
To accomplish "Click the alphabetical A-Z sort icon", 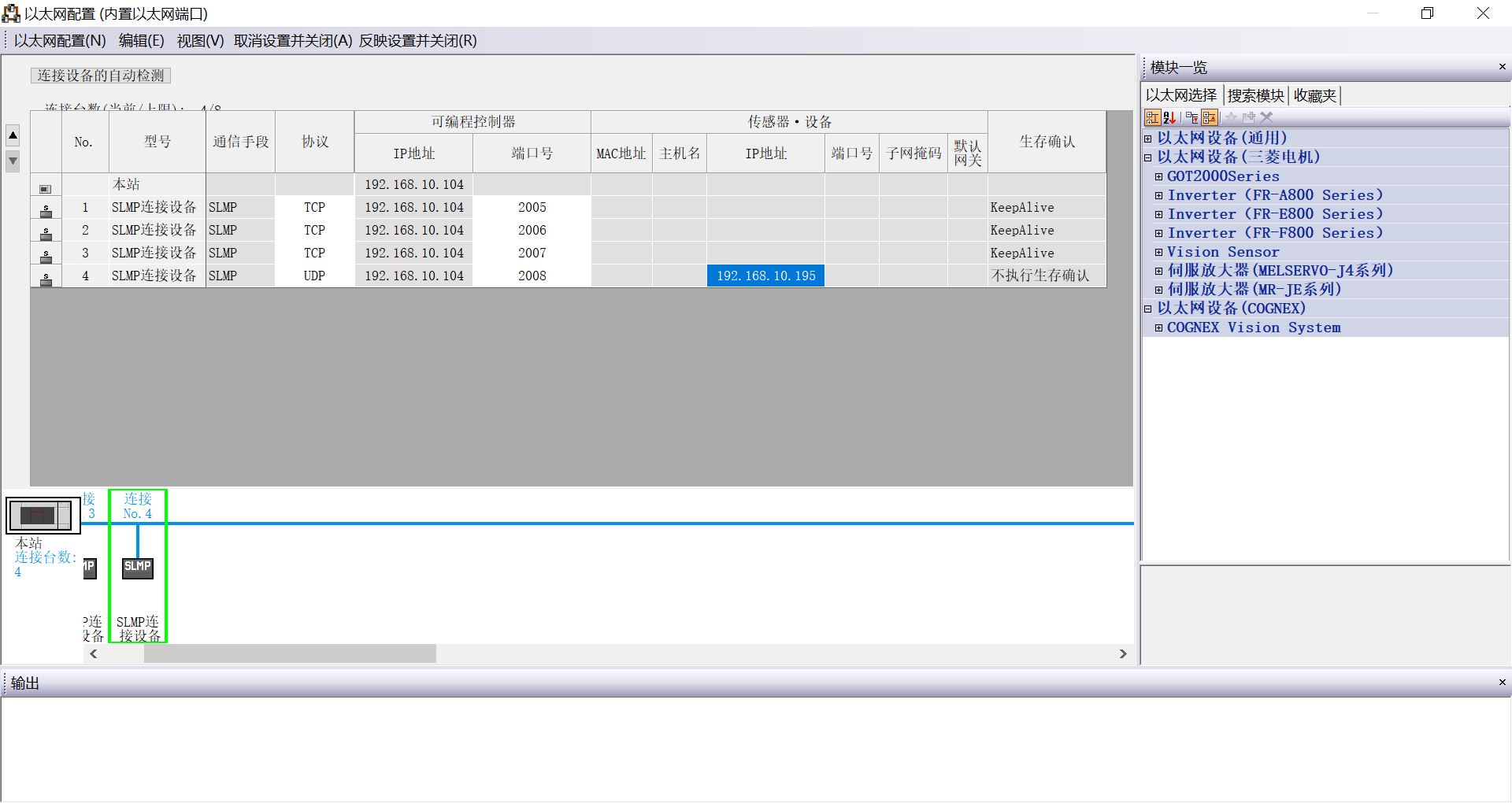I will (1169, 117).
